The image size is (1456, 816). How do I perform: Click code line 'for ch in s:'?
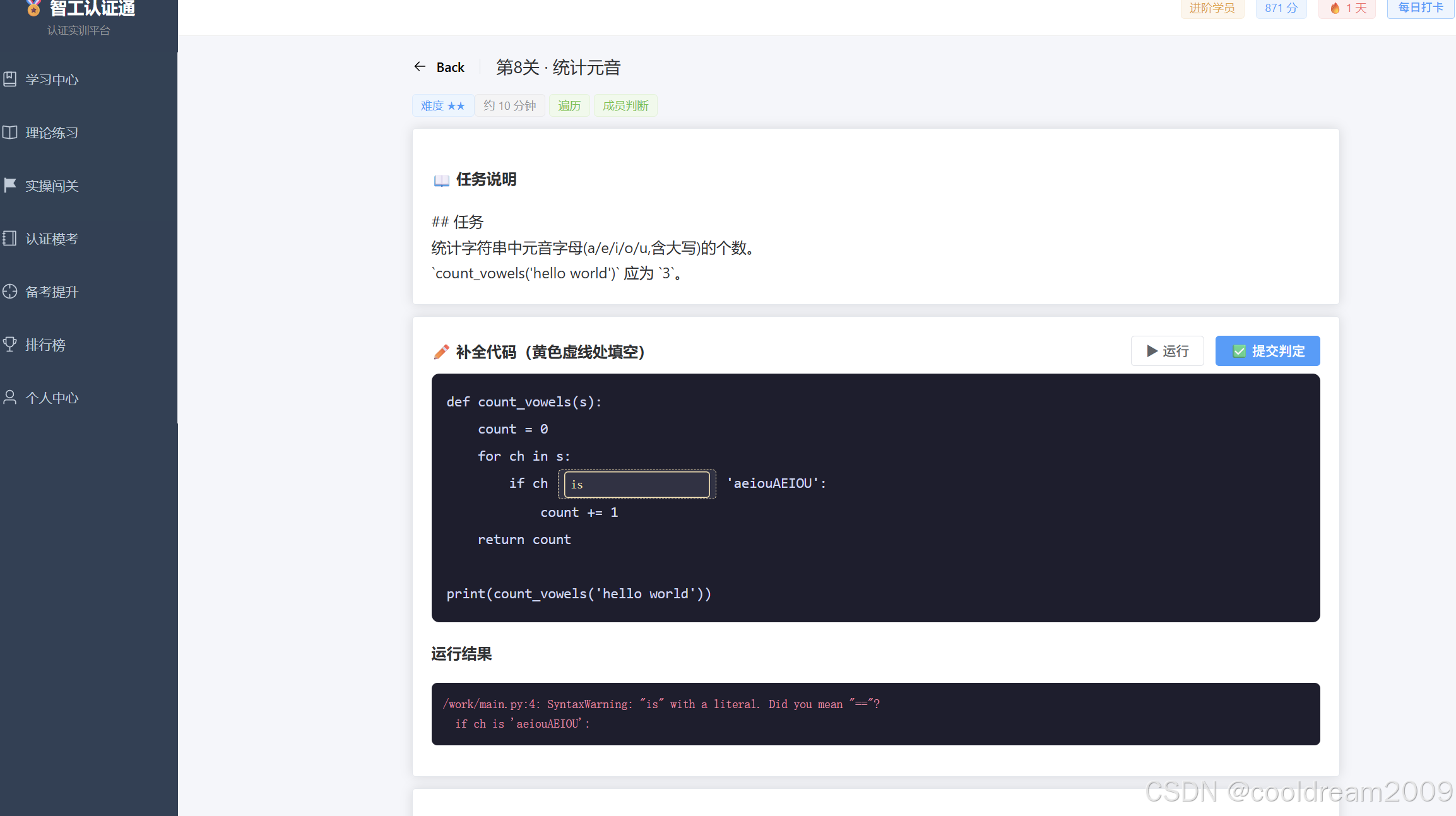point(524,456)
